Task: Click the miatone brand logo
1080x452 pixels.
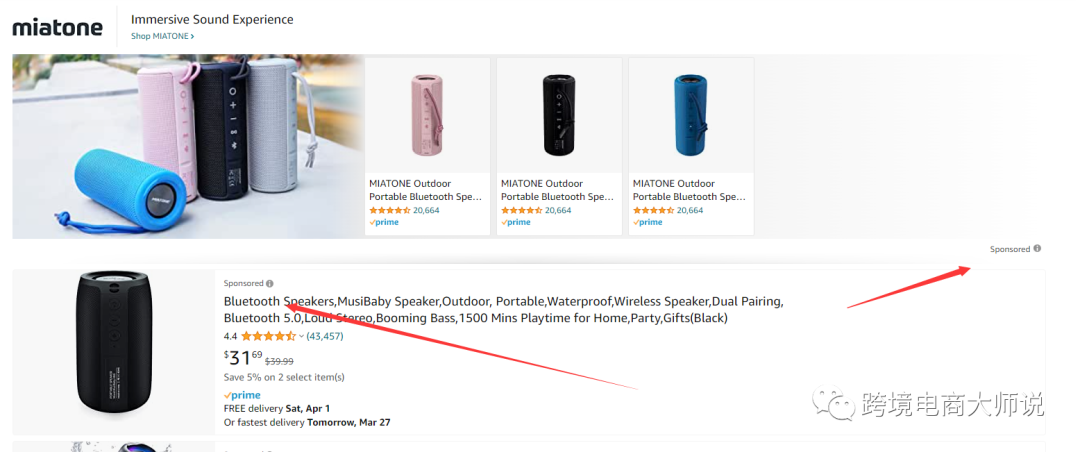Action: point(57,27)
